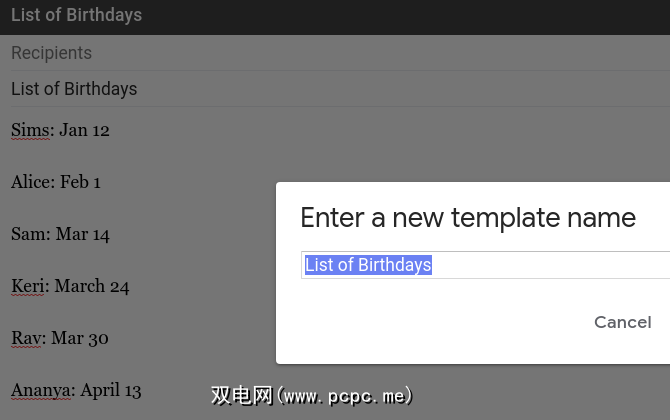The image size is (670, 420).
Task: Click the name Alice in the message body
Action: 30,182
